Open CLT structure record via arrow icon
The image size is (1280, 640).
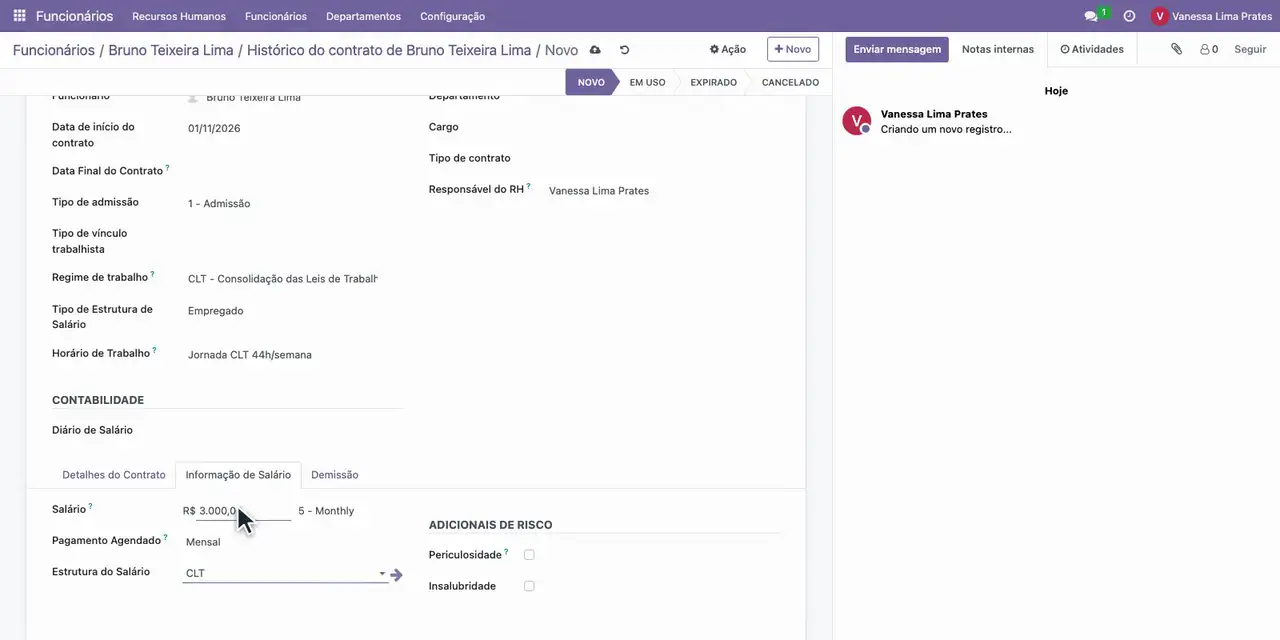pyautogui.click(x=396, y=575)
